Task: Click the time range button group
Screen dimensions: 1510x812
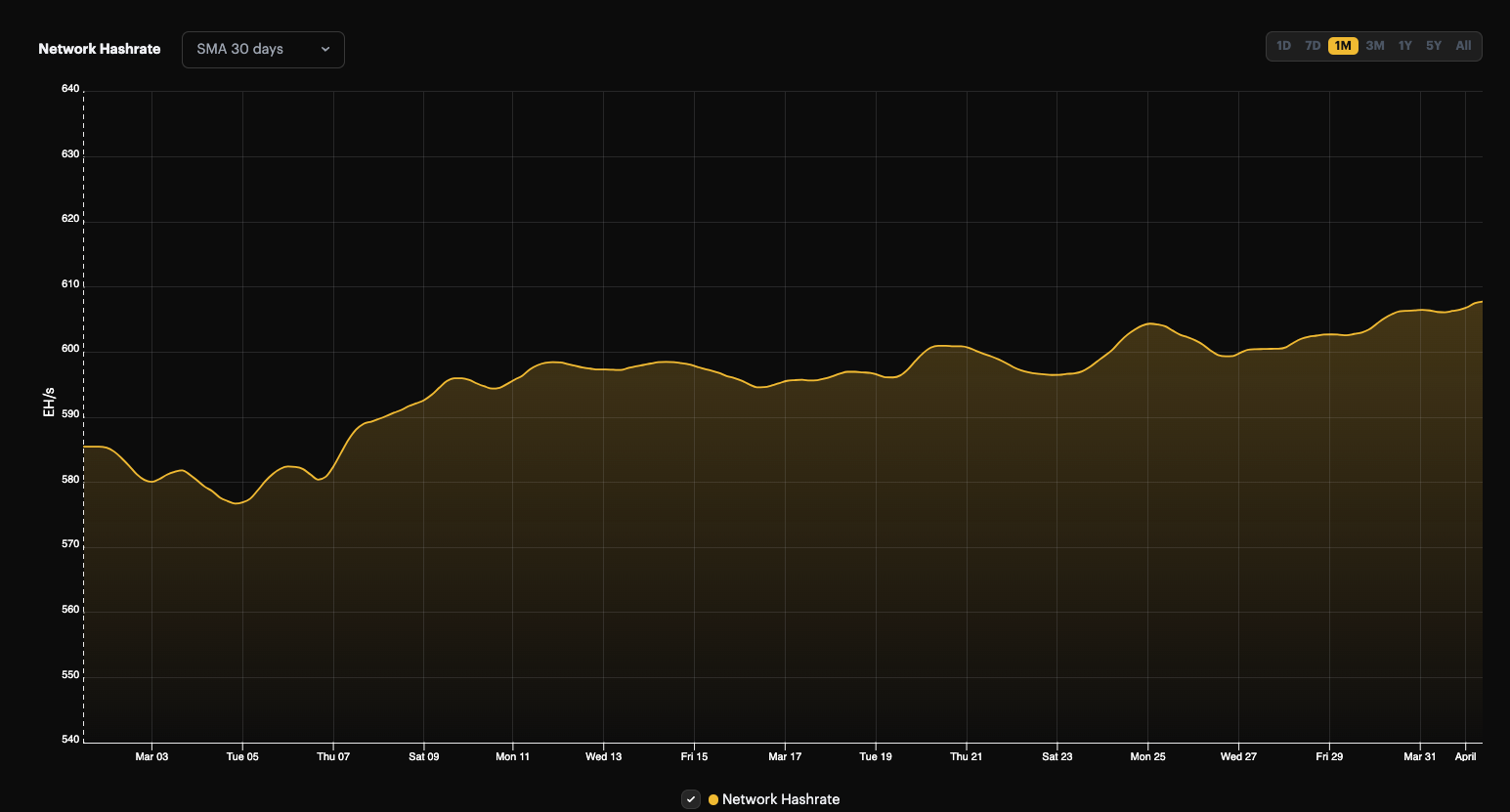Action: pos(1372,45)
